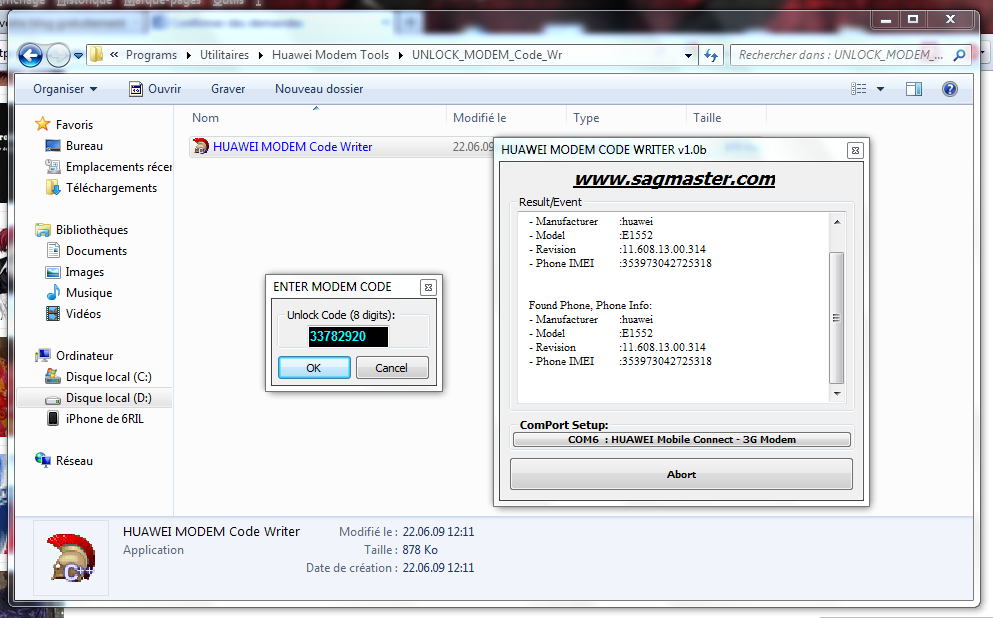Click OK in Enter Modem Code dialog
Screen dimensions: 993x618
click(x=314, y=368)
